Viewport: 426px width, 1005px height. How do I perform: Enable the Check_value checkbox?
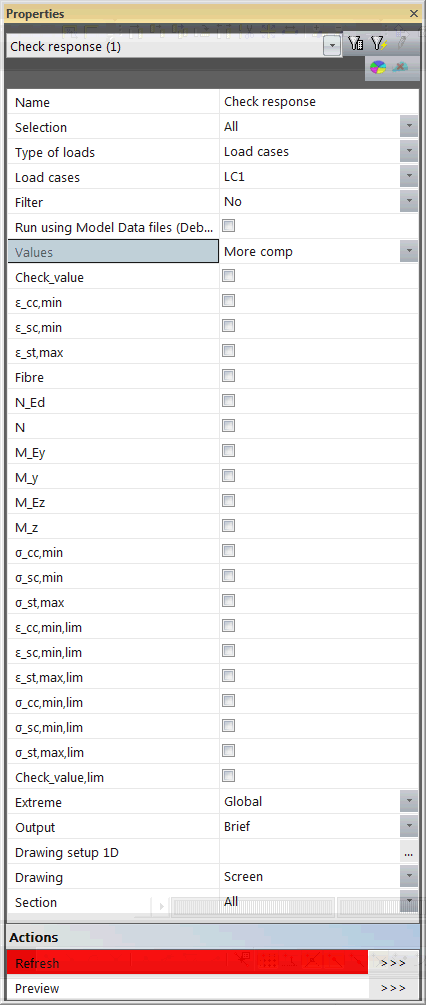(x=228, y=276)
